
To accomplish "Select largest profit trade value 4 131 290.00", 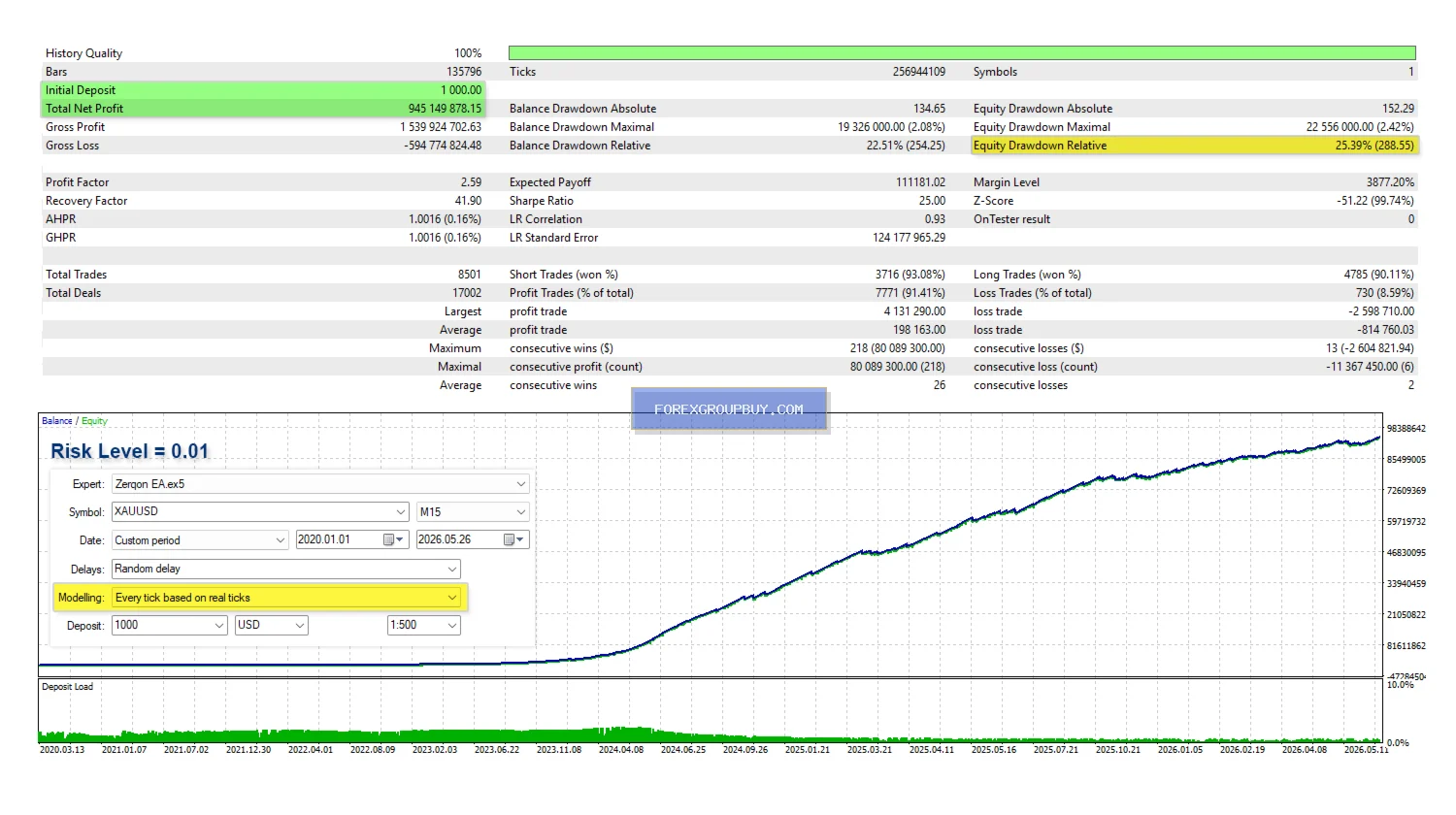I will (x=914, y=311).
